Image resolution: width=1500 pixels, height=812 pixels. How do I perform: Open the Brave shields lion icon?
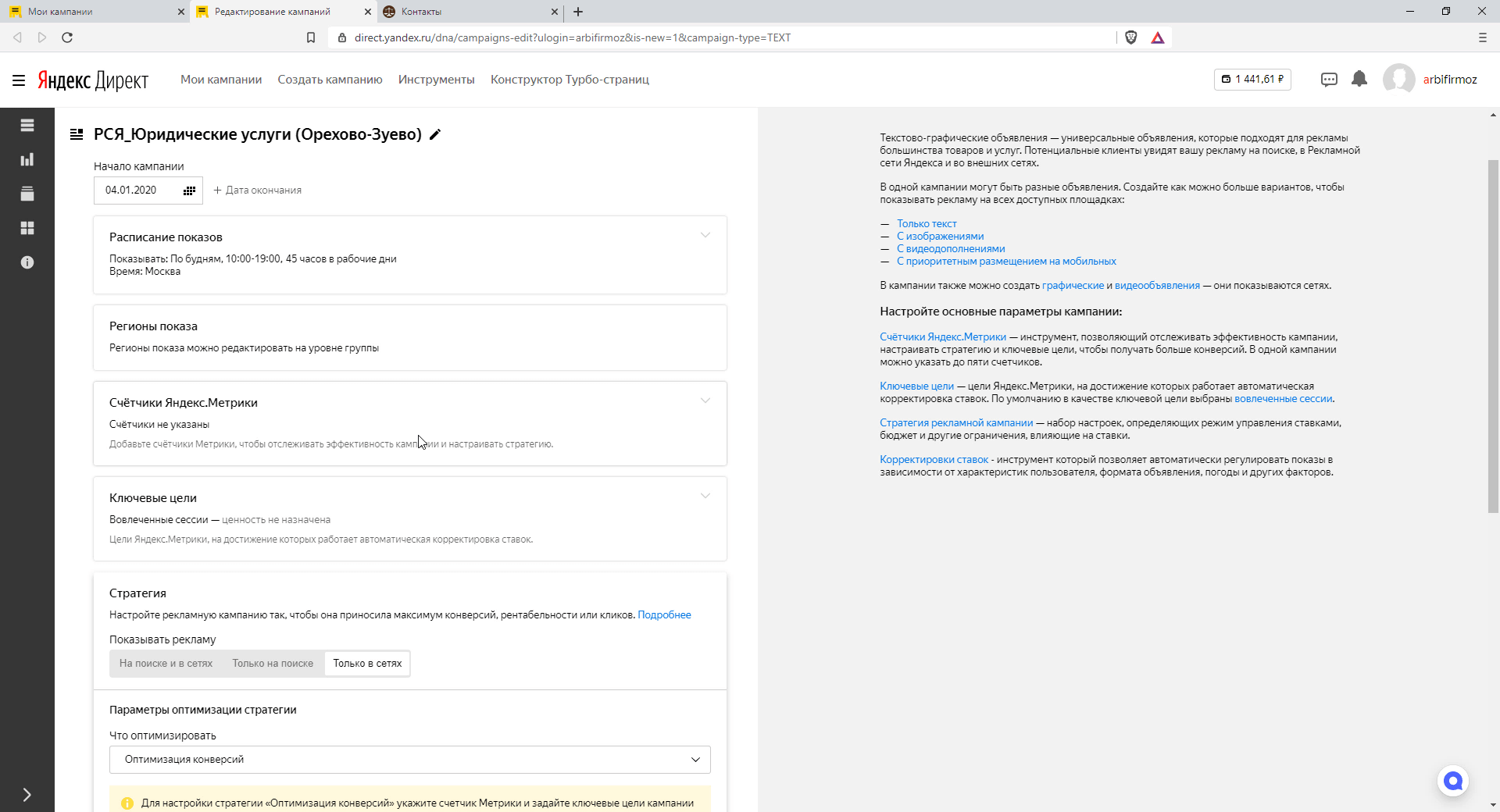(x=1130, y=37)
